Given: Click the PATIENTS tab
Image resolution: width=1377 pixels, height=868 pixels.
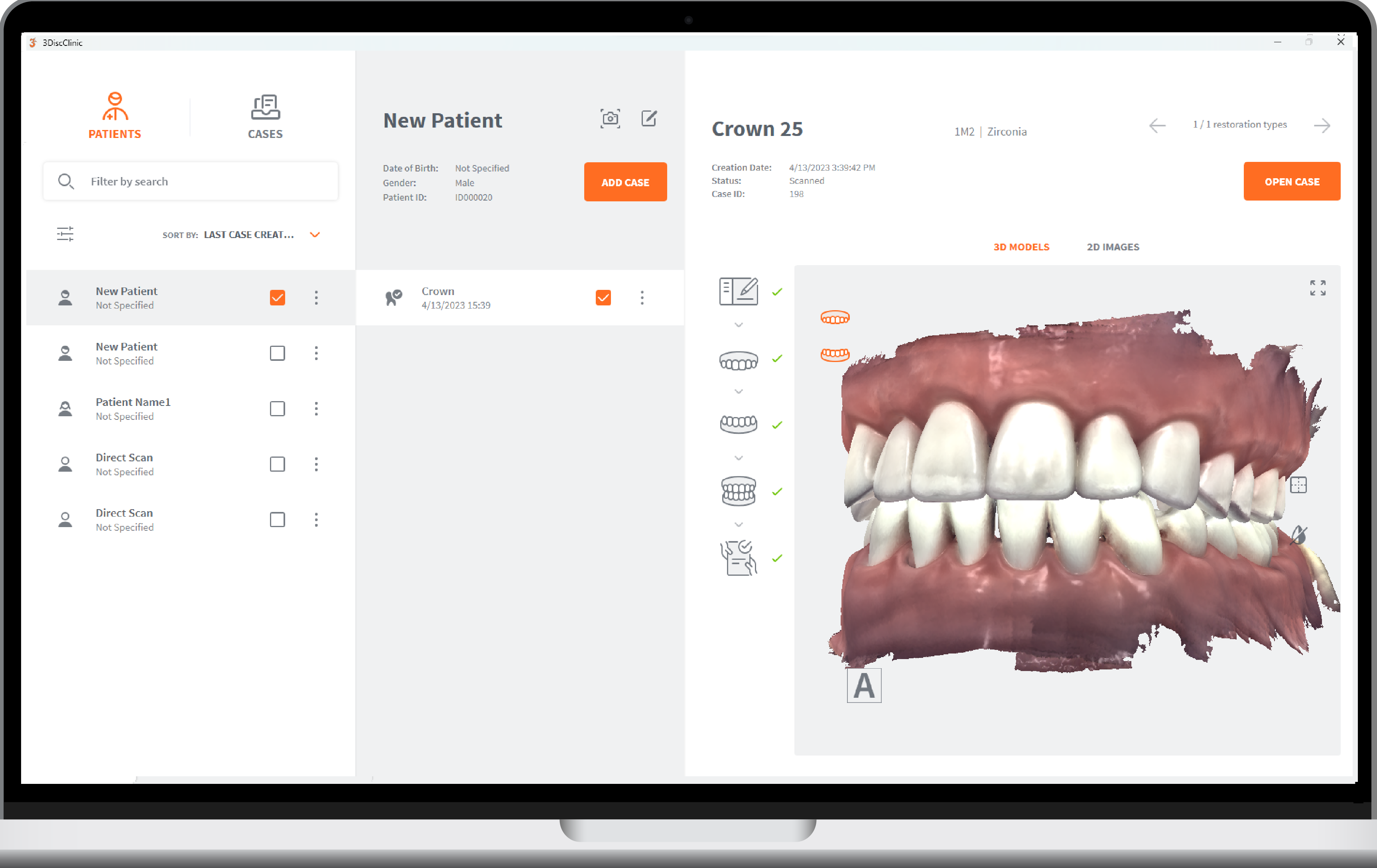Looking at the screenshot, I should [x=114, y=115].
